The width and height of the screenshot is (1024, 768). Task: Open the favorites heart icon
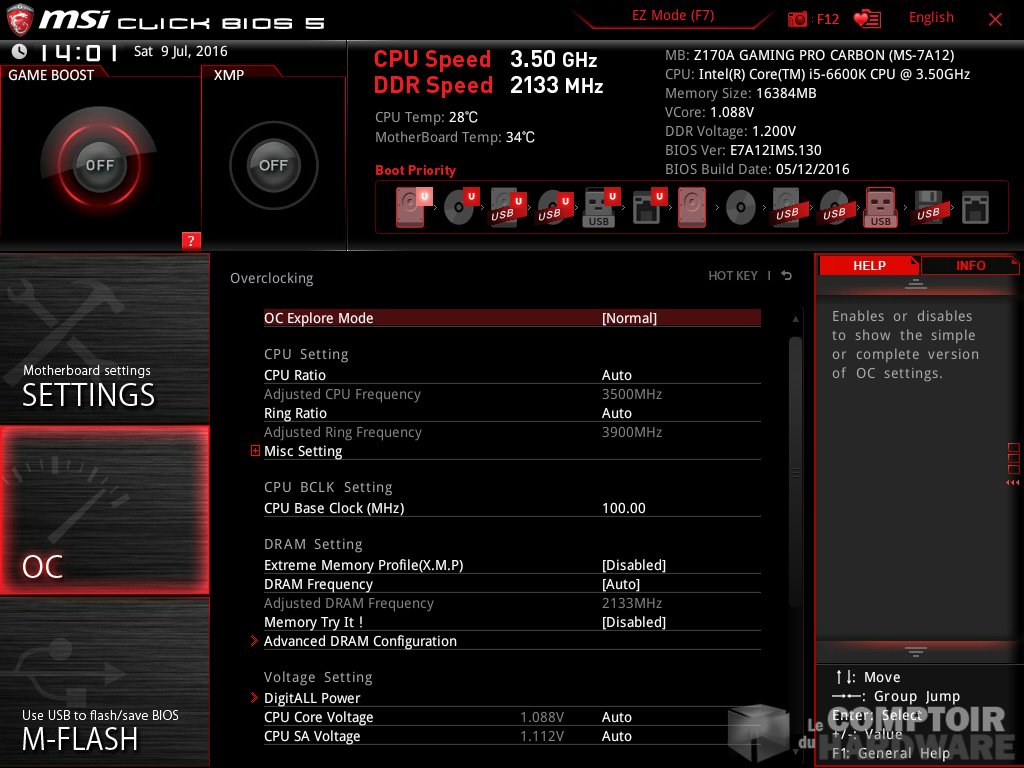click(867, 20)
